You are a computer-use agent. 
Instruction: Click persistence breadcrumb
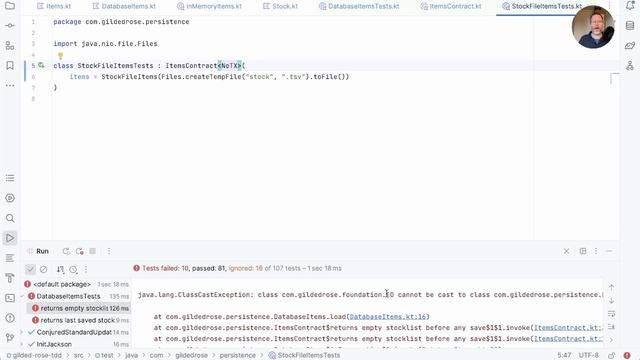[238, 356]
